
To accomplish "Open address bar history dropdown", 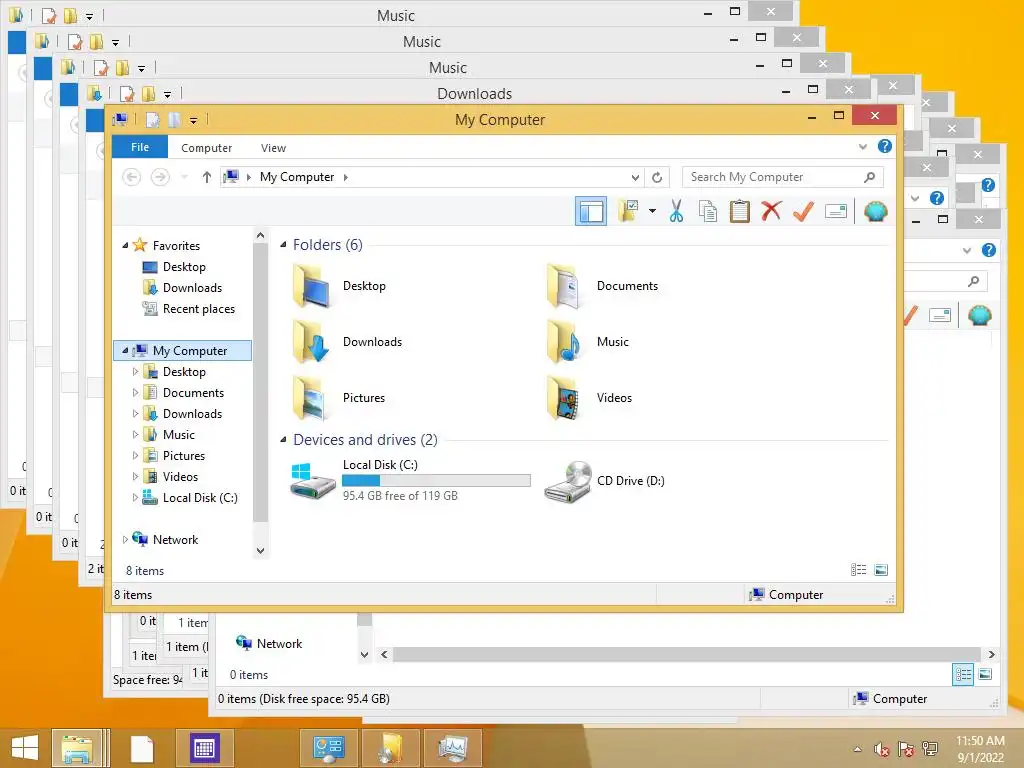I will coord(635,177).
